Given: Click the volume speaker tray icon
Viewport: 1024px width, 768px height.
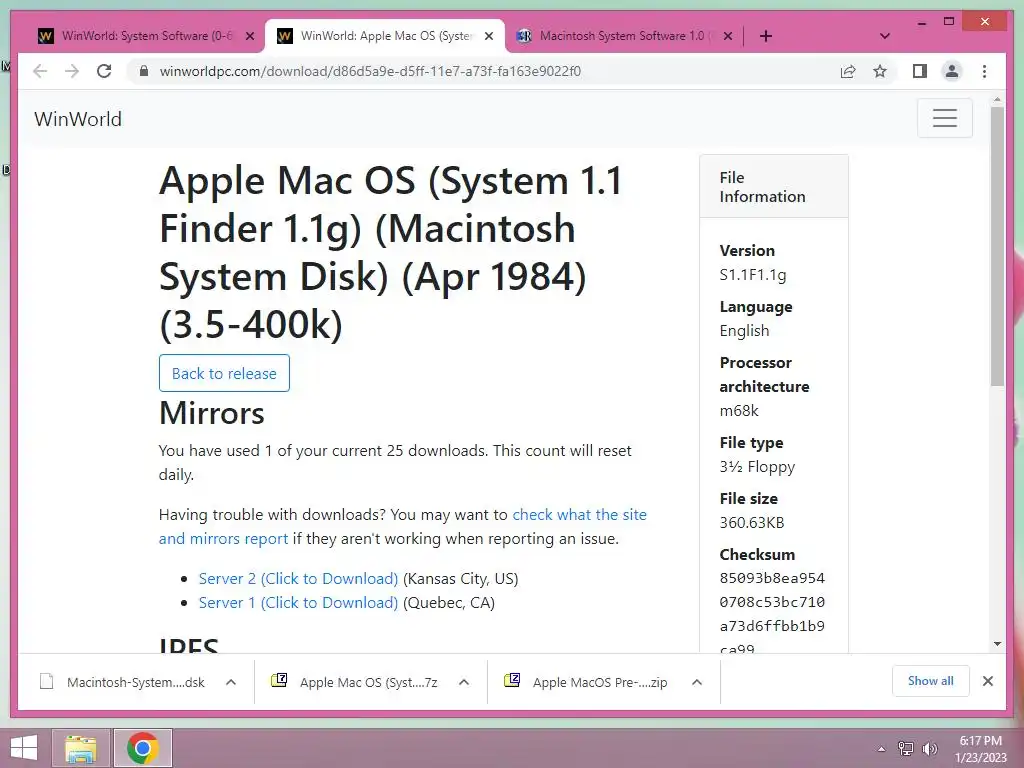Looking at the screenshot, I should click(929, 749).
